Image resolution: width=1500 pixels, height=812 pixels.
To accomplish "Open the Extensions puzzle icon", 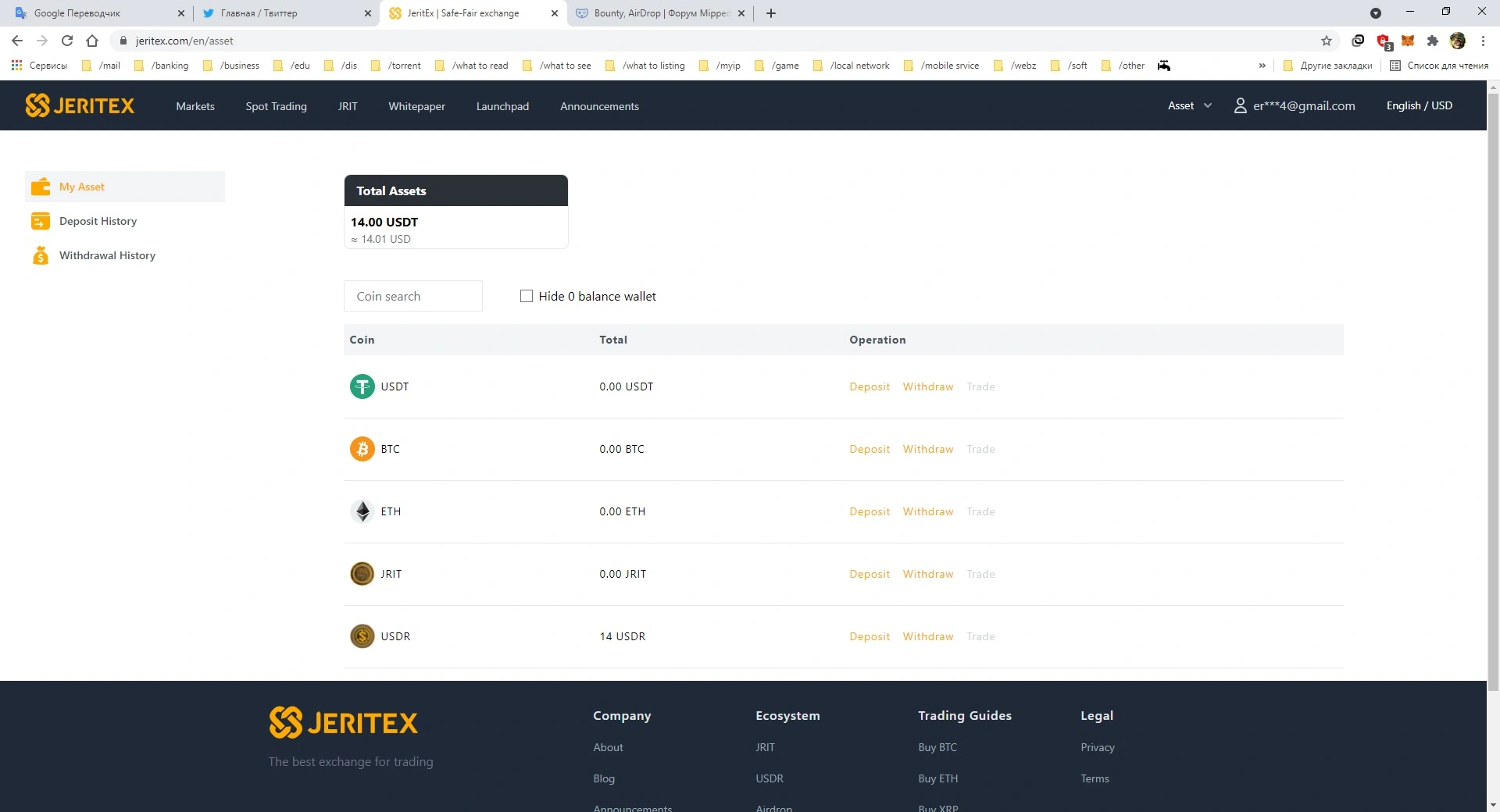I will tap(1433, 41).
